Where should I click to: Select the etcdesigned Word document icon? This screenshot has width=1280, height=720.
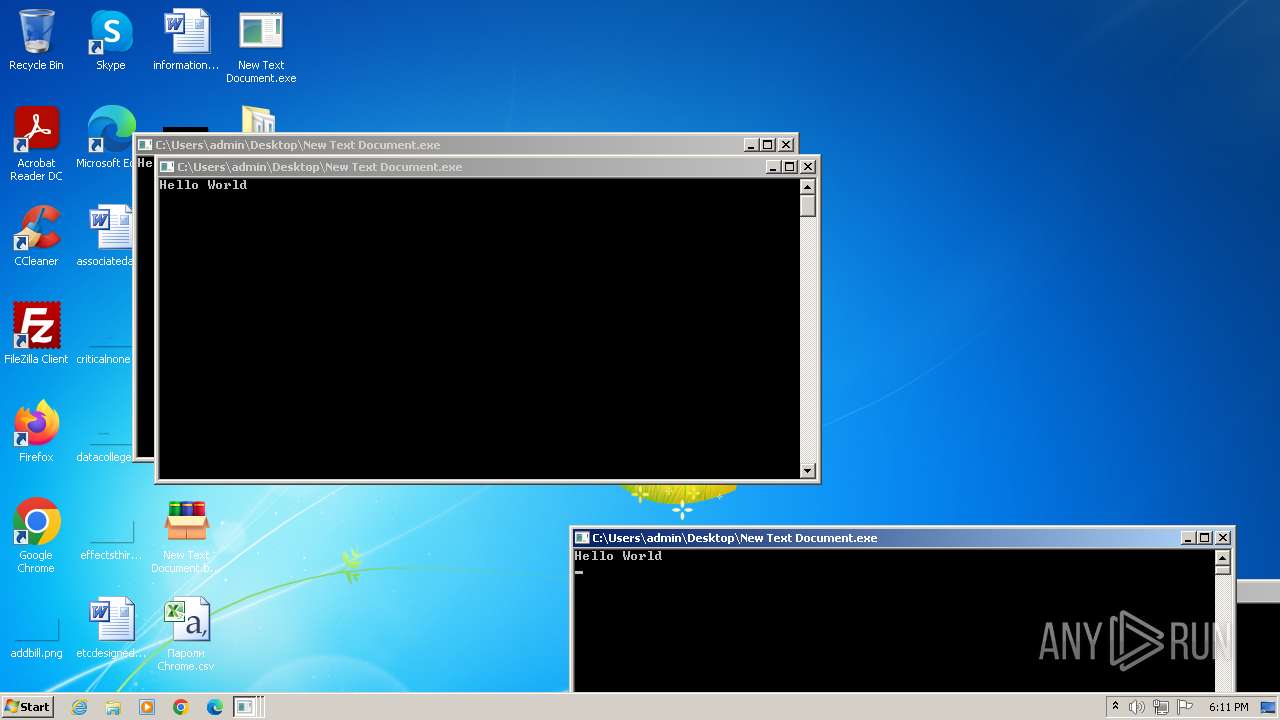(111, 628)
